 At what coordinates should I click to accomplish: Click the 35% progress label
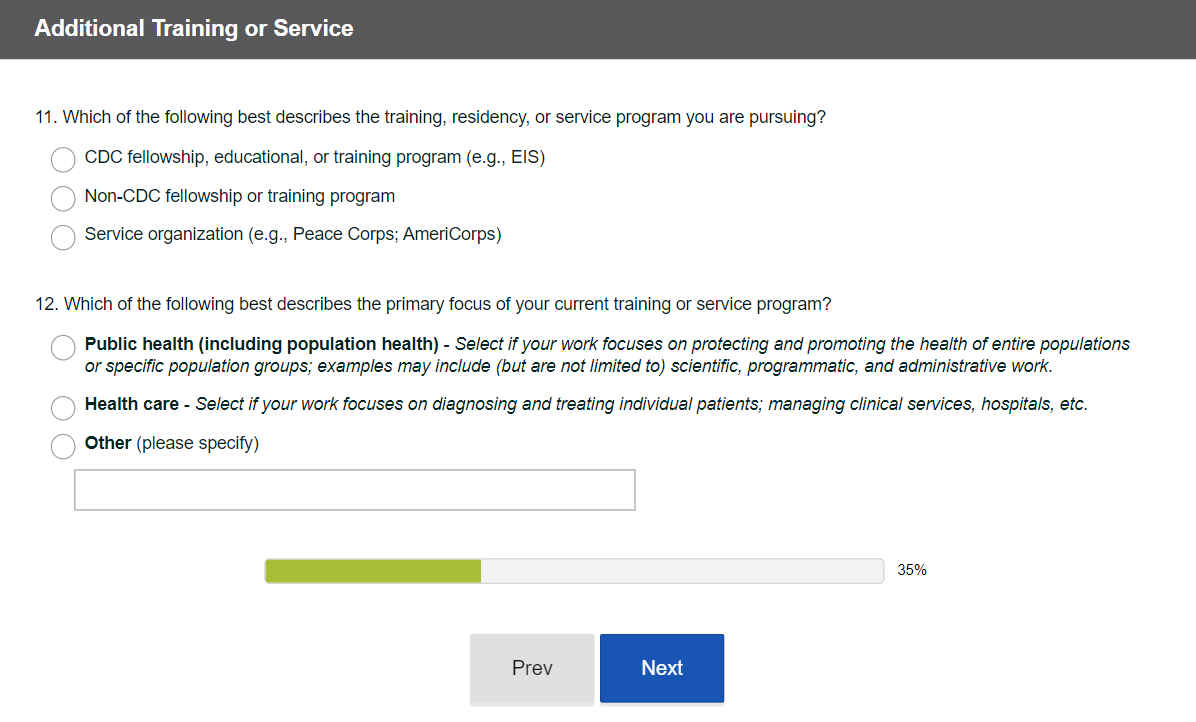[x=912, y=571]
